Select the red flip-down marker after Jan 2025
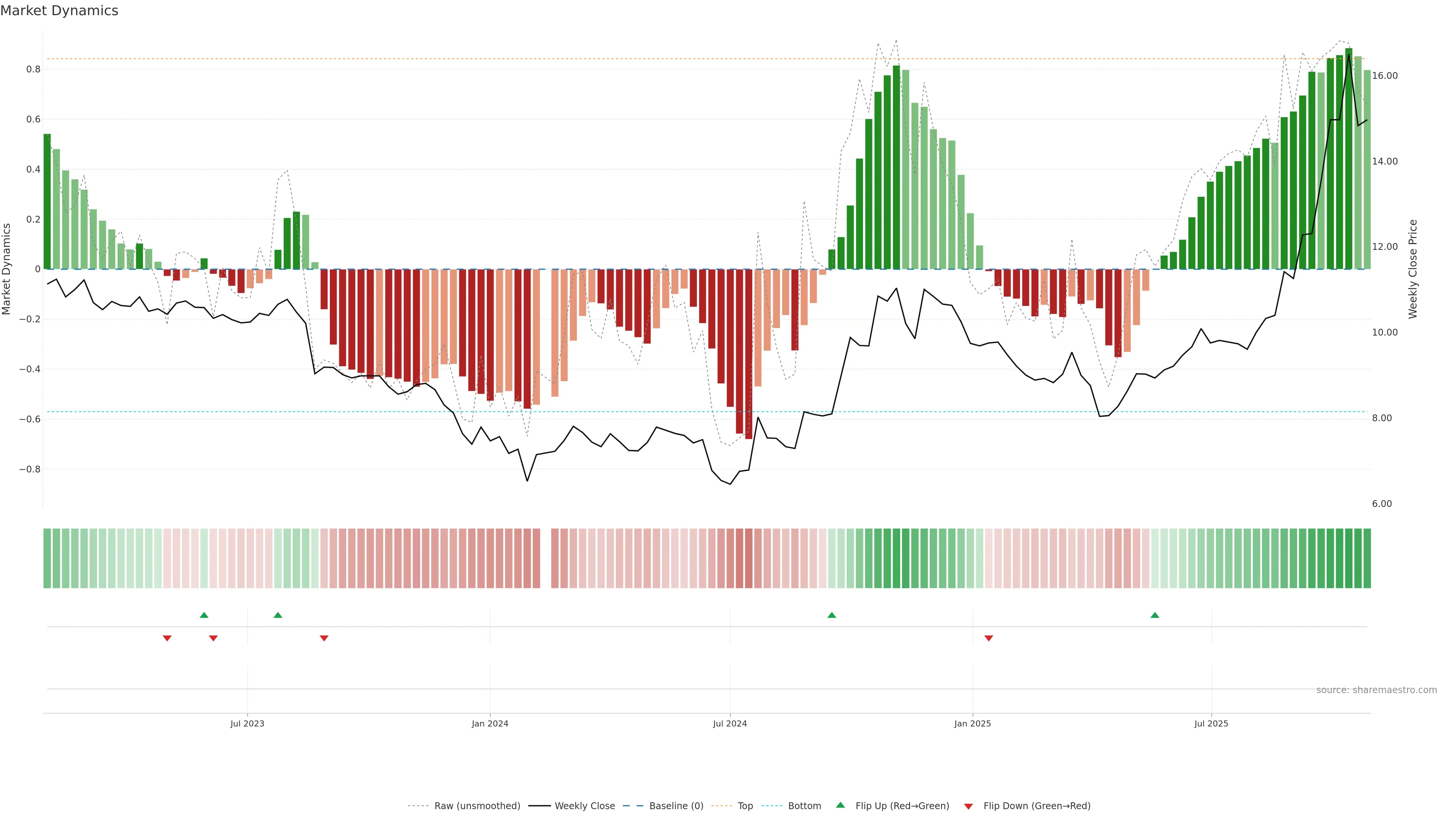This screenshot has width=1456, height=819. click(988, 638)
